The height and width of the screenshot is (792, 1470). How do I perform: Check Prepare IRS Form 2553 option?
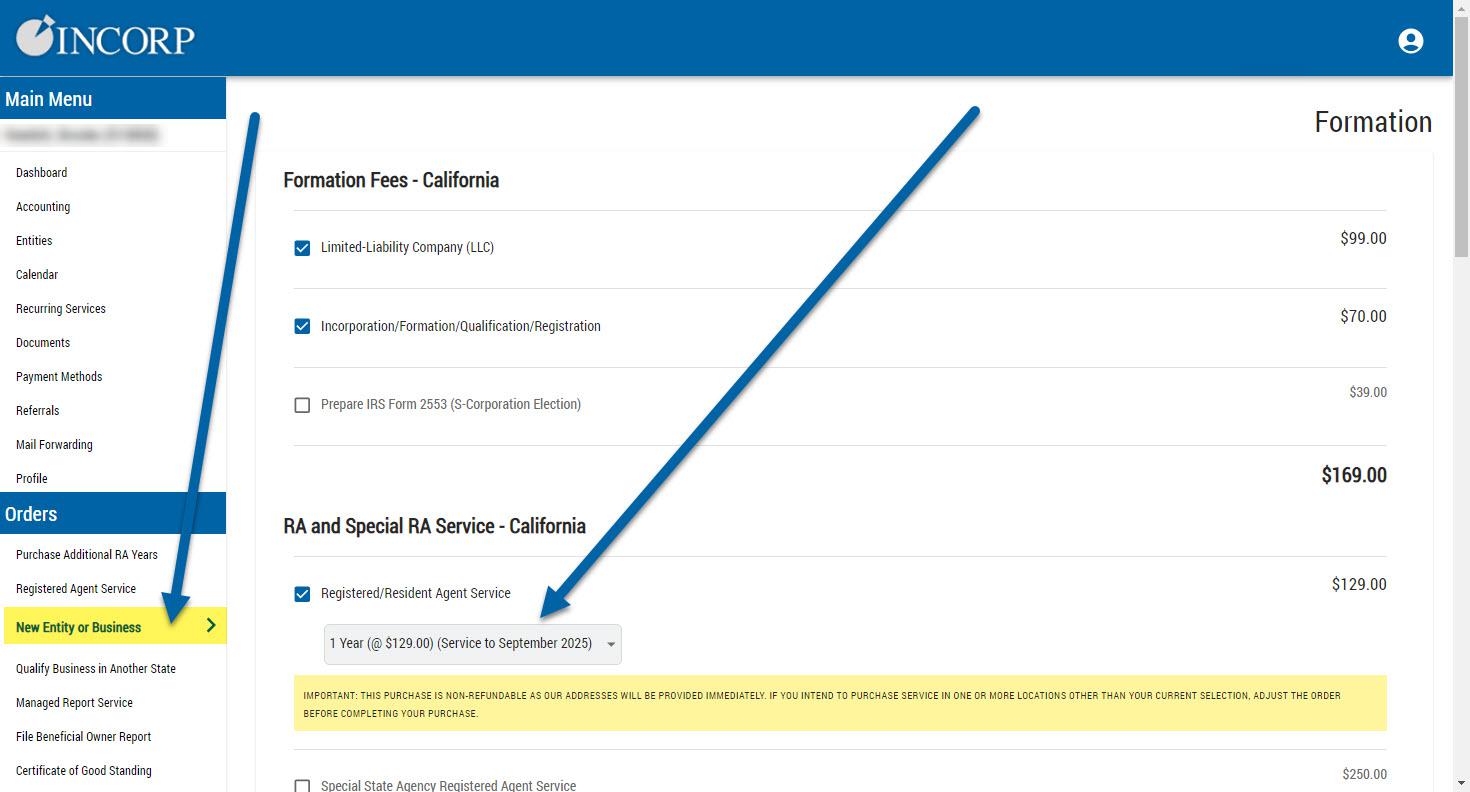click(302, 405)
